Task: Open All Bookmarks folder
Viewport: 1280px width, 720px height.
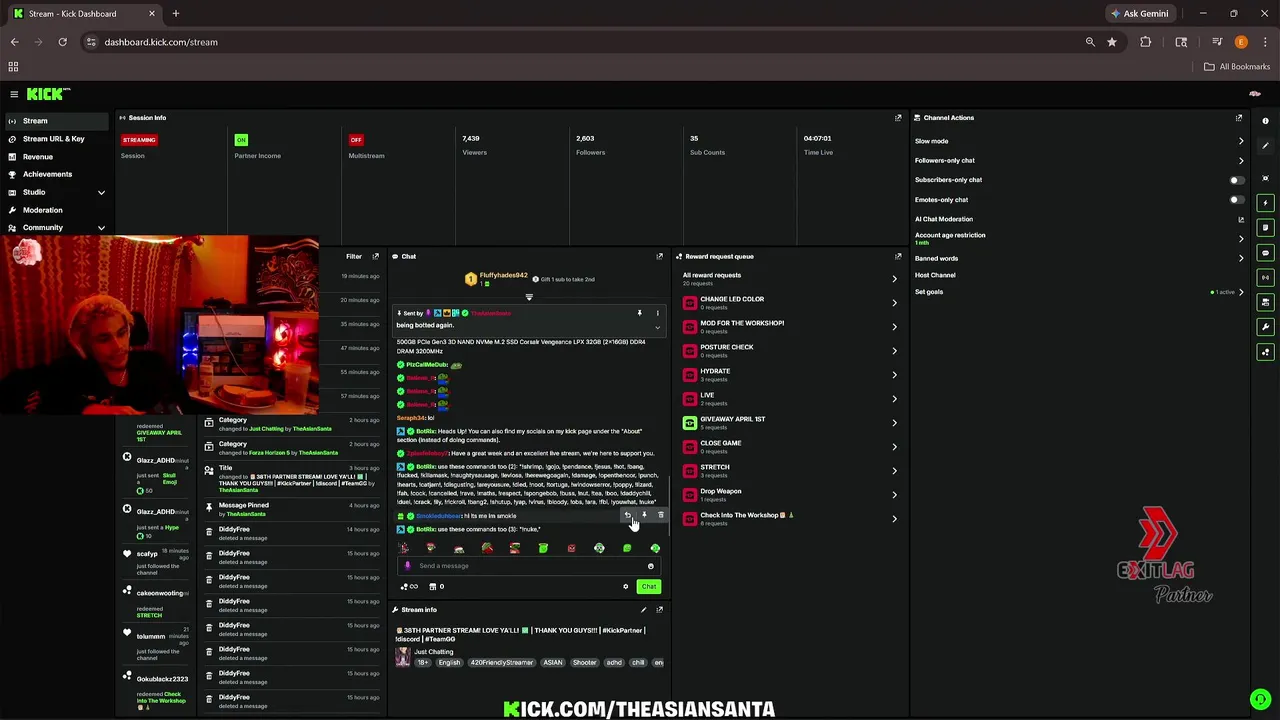Action: tap(1237, 67)
